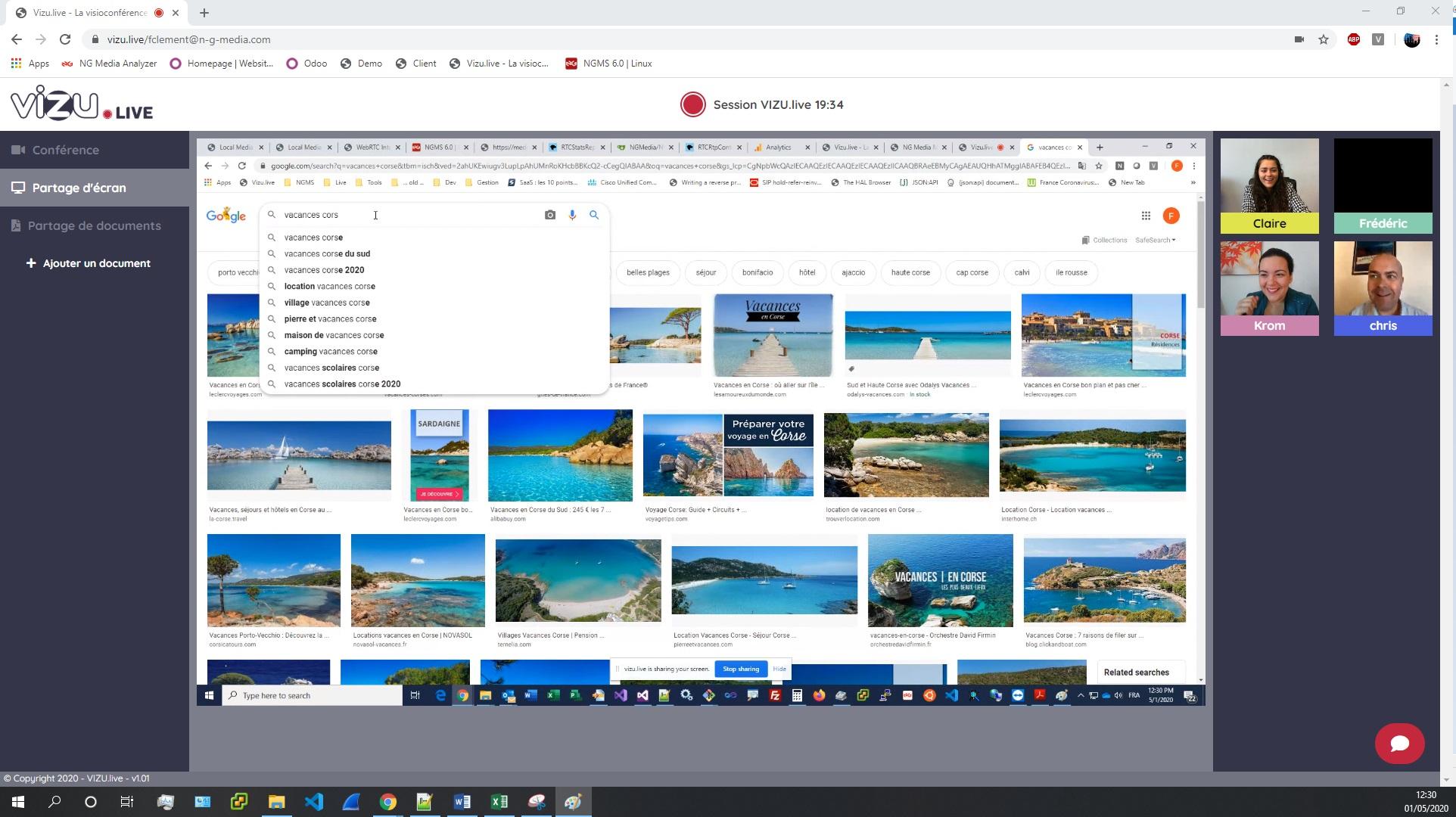Select chris's video thumbnail
The height and width of the screenshot is (817, 1456).
pos(1383,288)
